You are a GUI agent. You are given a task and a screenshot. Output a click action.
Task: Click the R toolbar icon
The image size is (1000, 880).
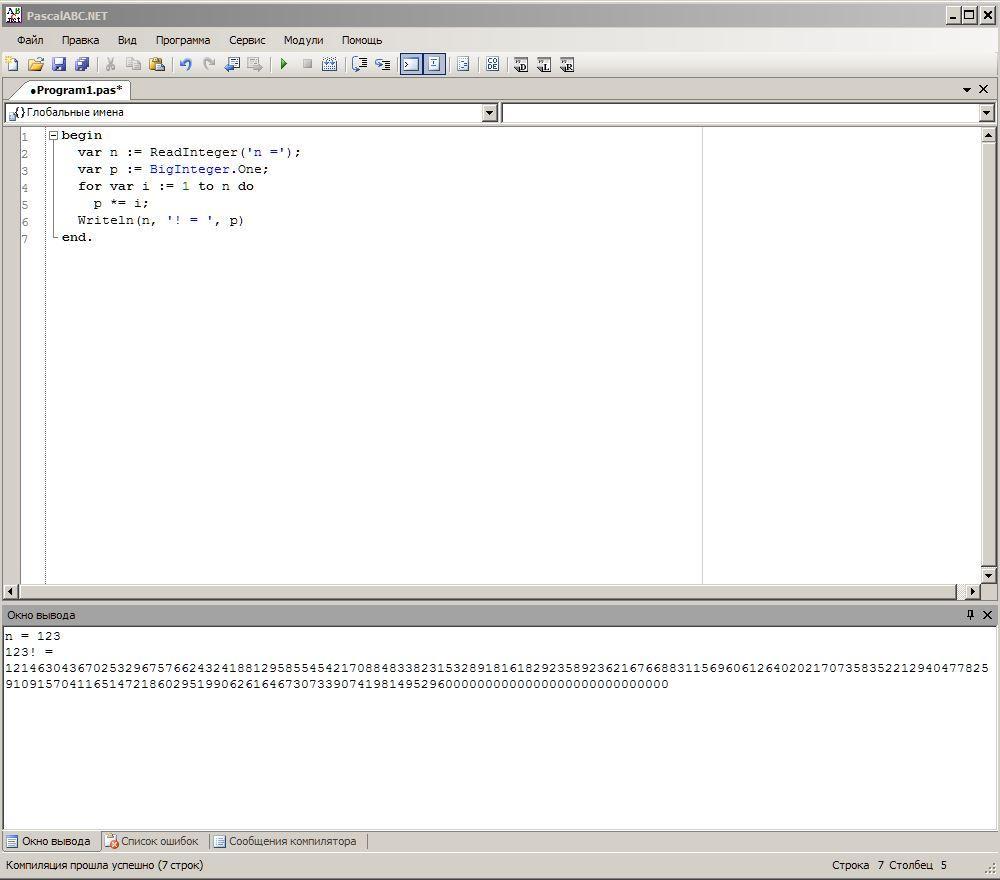(567, 64)
